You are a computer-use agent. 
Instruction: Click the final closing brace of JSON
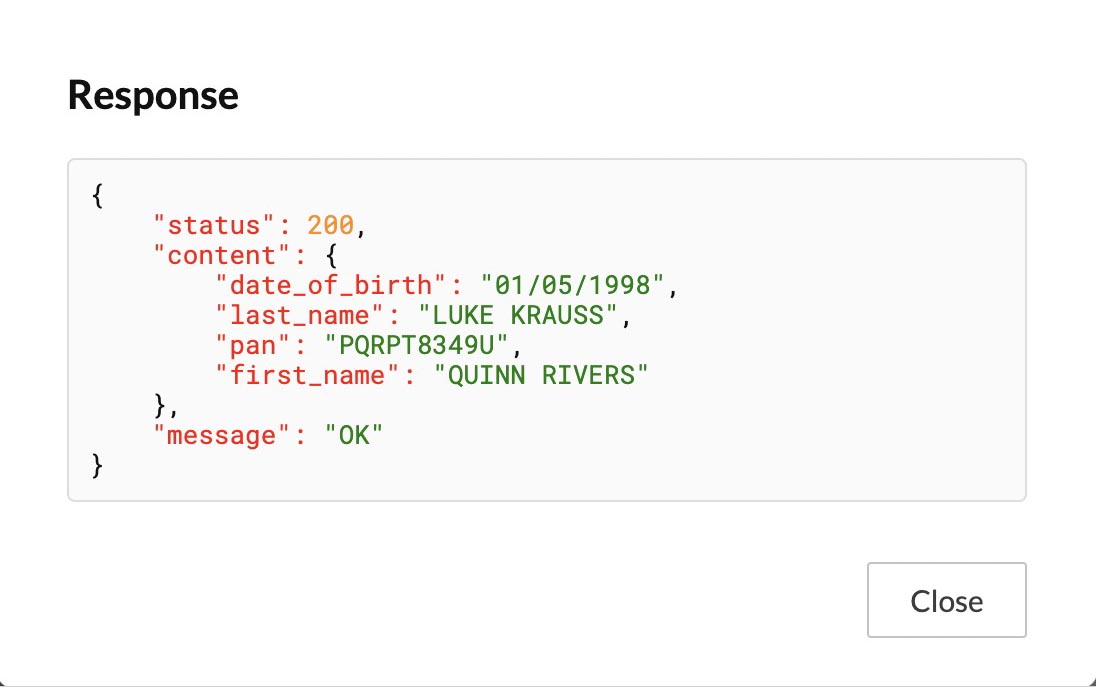click(x=98, y=465)
